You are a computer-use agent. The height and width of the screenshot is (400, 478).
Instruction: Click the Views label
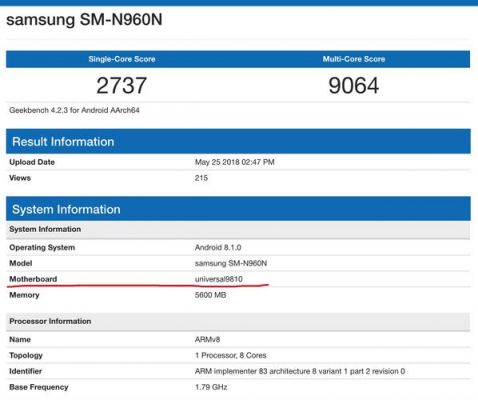tap(20, 178)
